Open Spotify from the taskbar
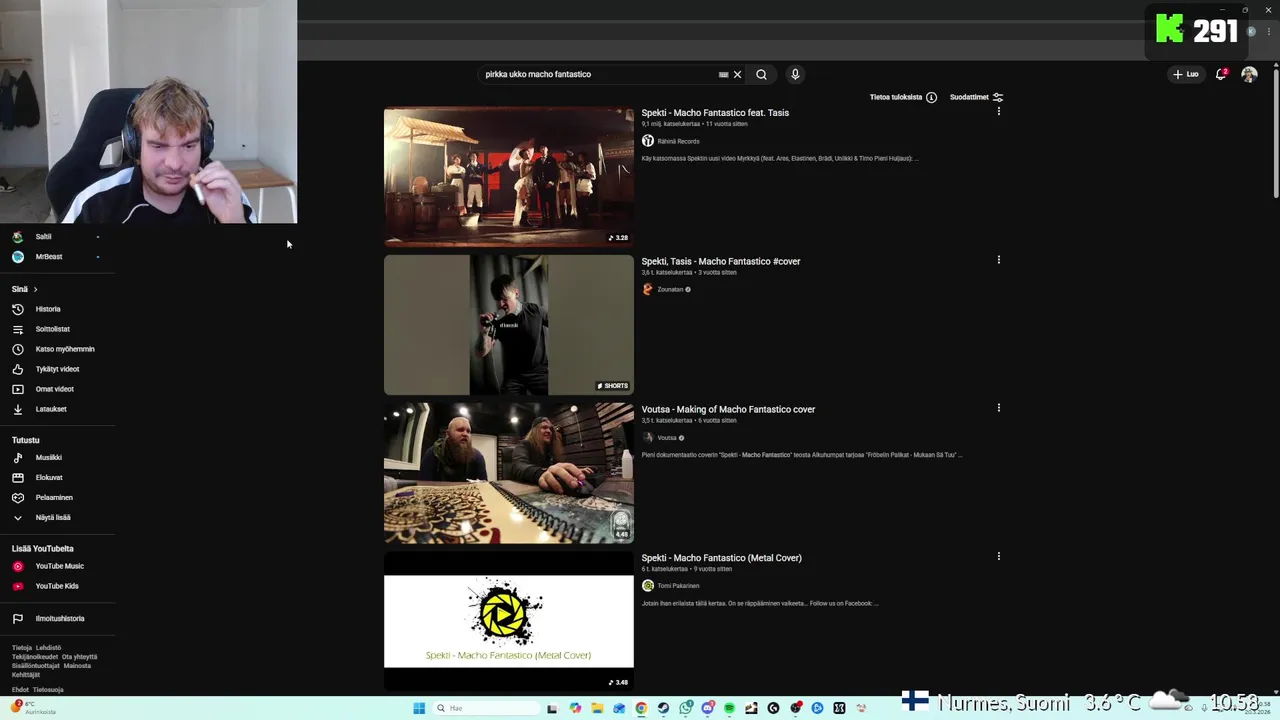 [x=729, y=708]
